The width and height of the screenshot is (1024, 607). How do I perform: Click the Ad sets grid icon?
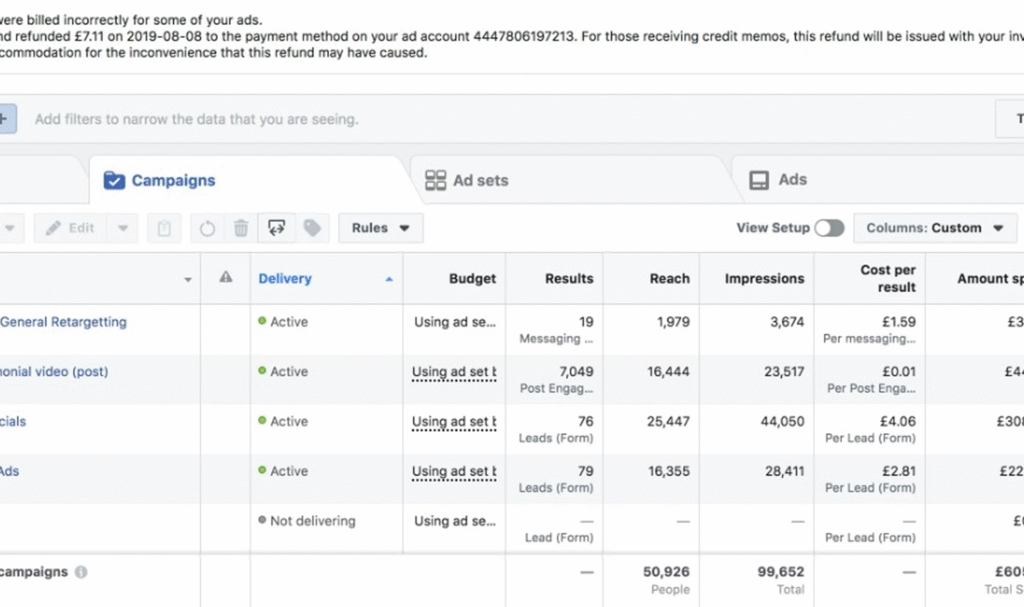click(x=435, y=180)
